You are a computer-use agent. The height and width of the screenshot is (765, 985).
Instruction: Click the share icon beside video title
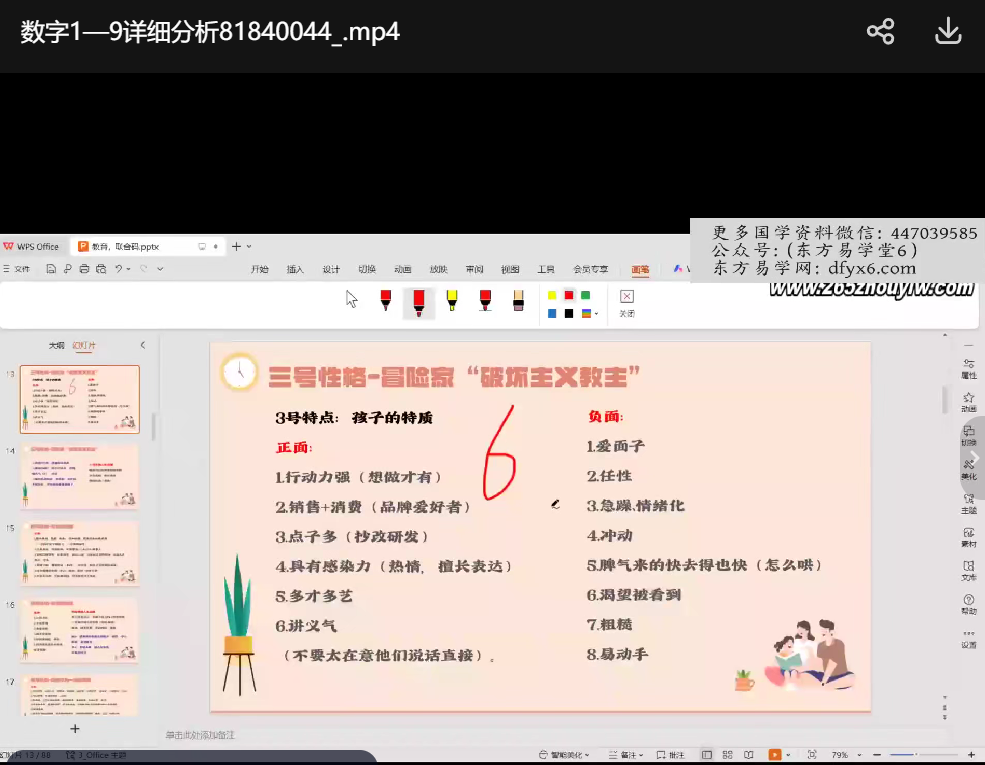click(x=880, y=32)
